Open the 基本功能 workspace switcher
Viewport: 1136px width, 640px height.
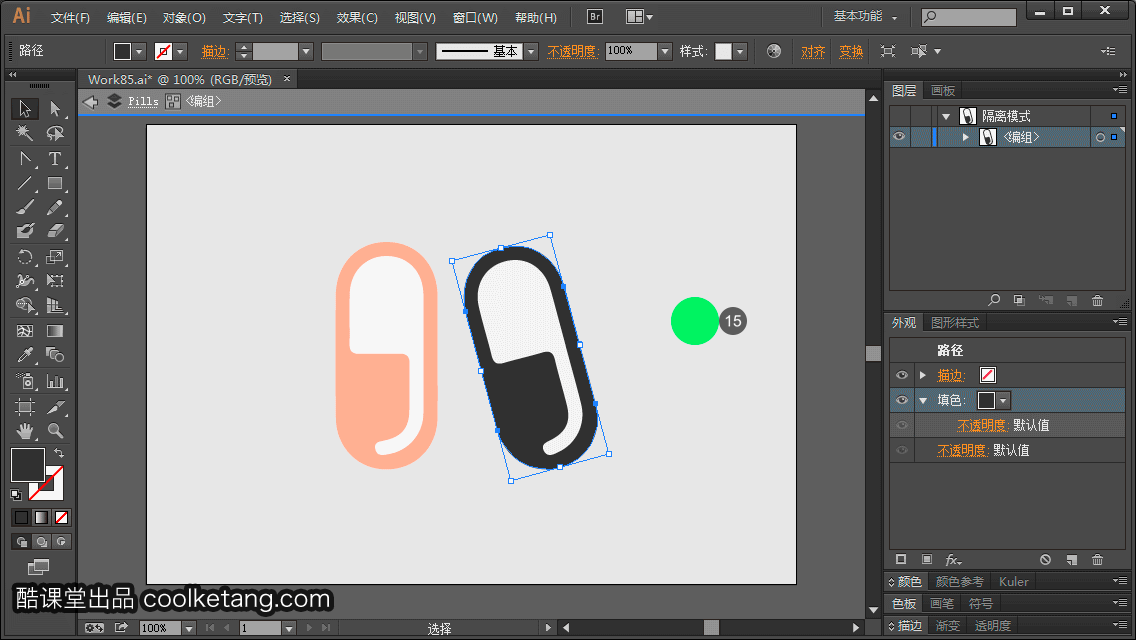tap(866, 16)
